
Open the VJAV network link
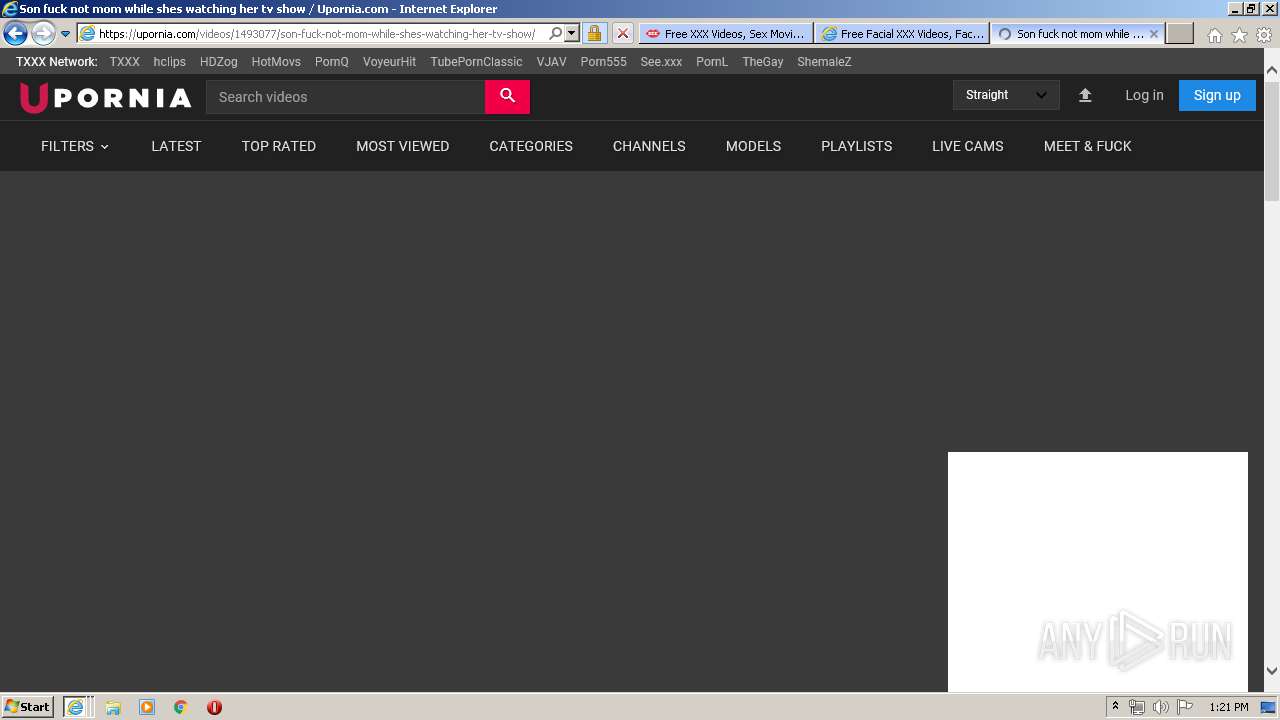tap(551, 61)
